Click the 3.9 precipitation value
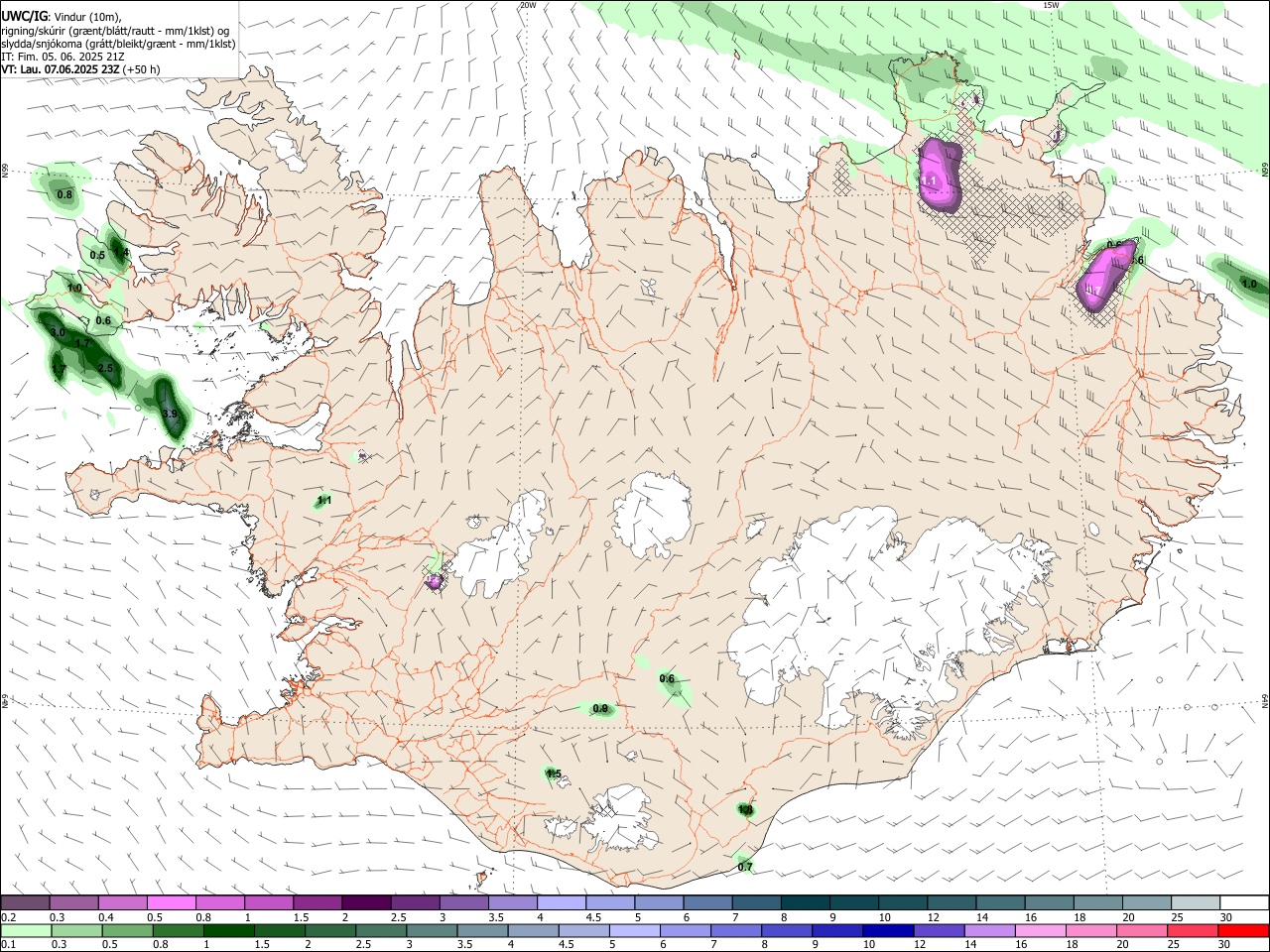Image resolution: width=1270 pixels, height=952 pixels. tap(170, 414)
